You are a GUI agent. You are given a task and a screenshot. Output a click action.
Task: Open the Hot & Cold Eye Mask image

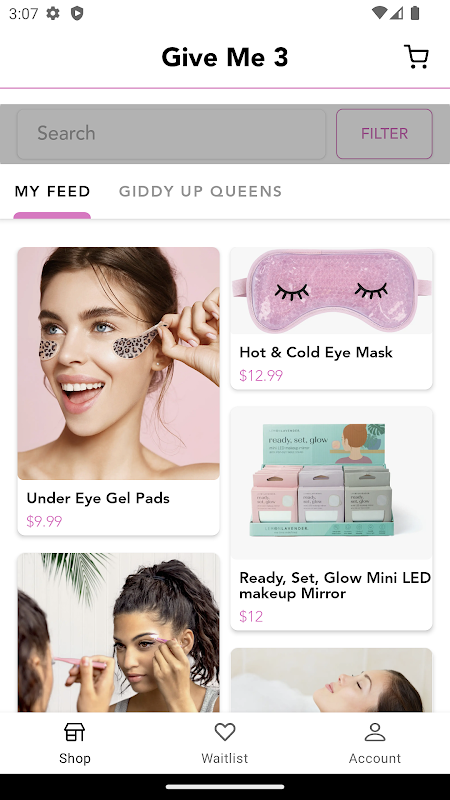(331, 291)
